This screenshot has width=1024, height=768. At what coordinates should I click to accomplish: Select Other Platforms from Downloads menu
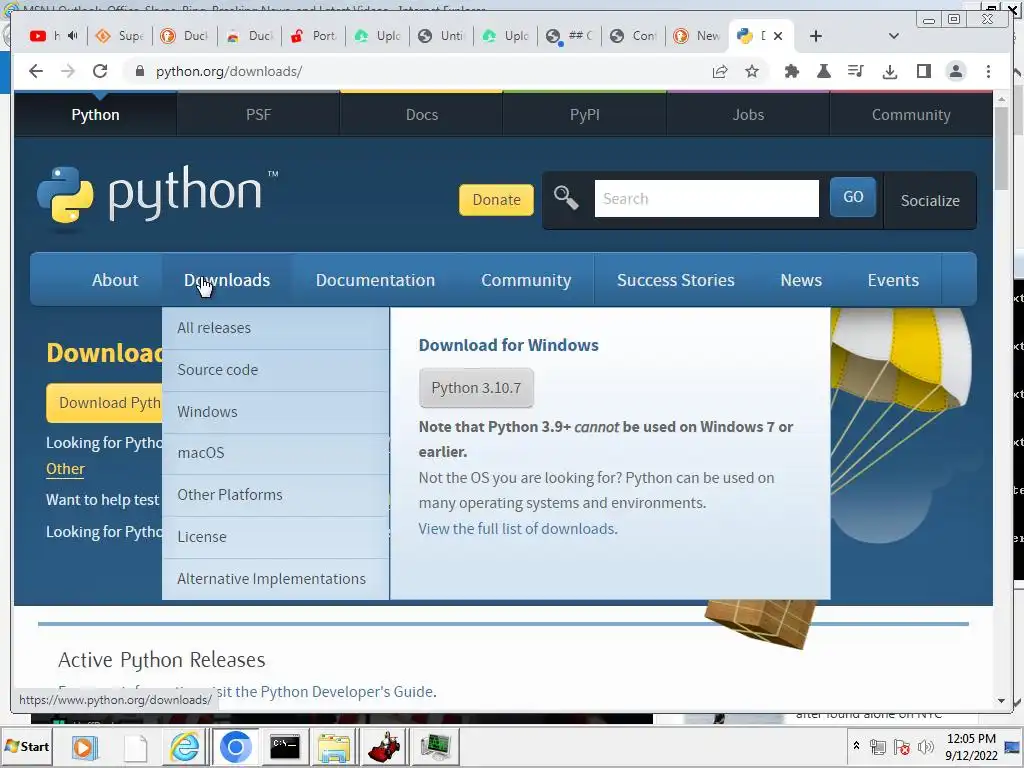pyautogui.click(x=276, y=494)
